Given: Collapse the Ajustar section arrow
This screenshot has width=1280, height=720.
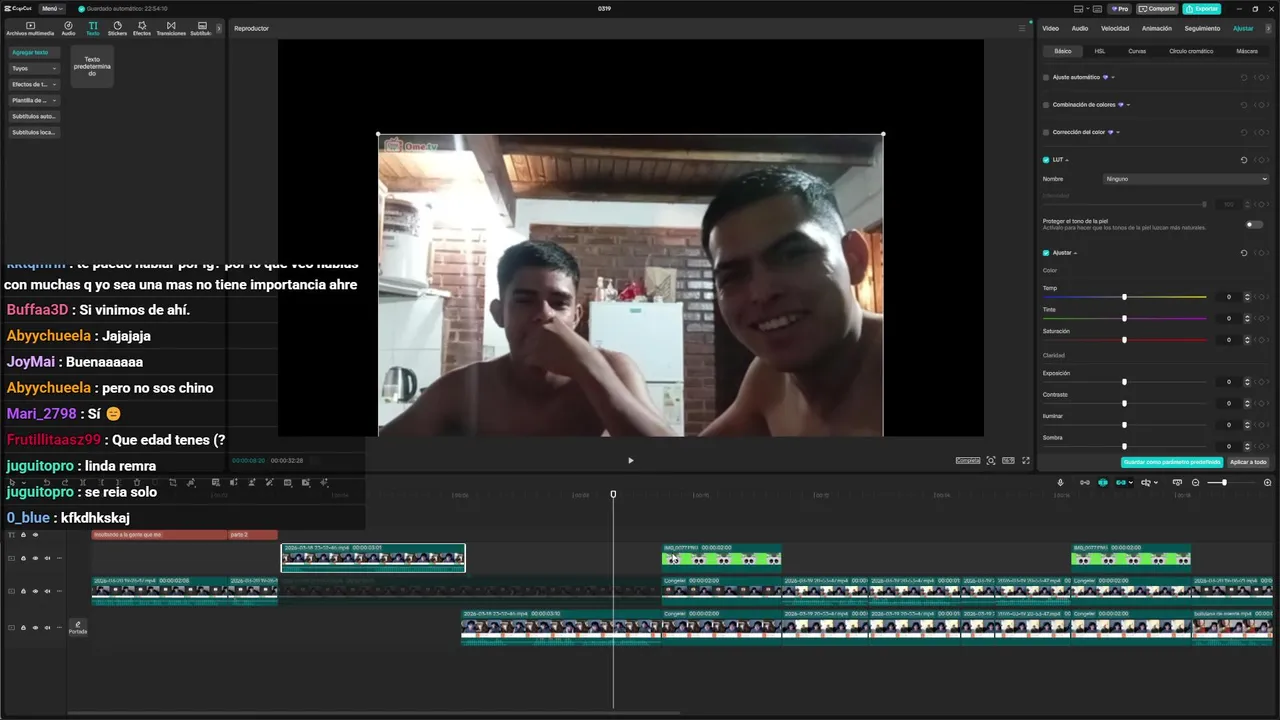Looking at the screenshot, I should [x=1075, y=253].
